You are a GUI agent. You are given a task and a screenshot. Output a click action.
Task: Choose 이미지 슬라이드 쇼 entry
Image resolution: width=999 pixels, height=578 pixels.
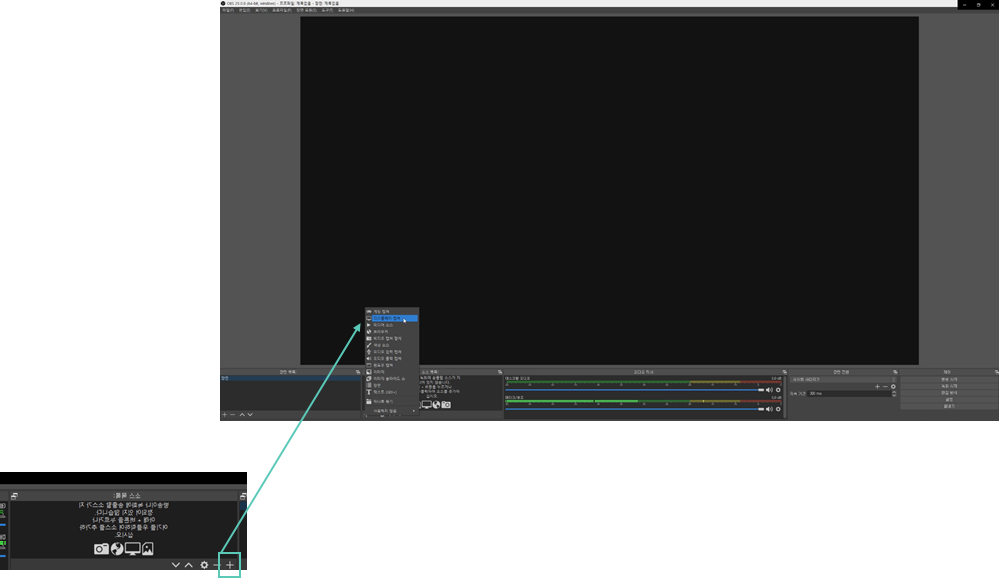point(391,379)
